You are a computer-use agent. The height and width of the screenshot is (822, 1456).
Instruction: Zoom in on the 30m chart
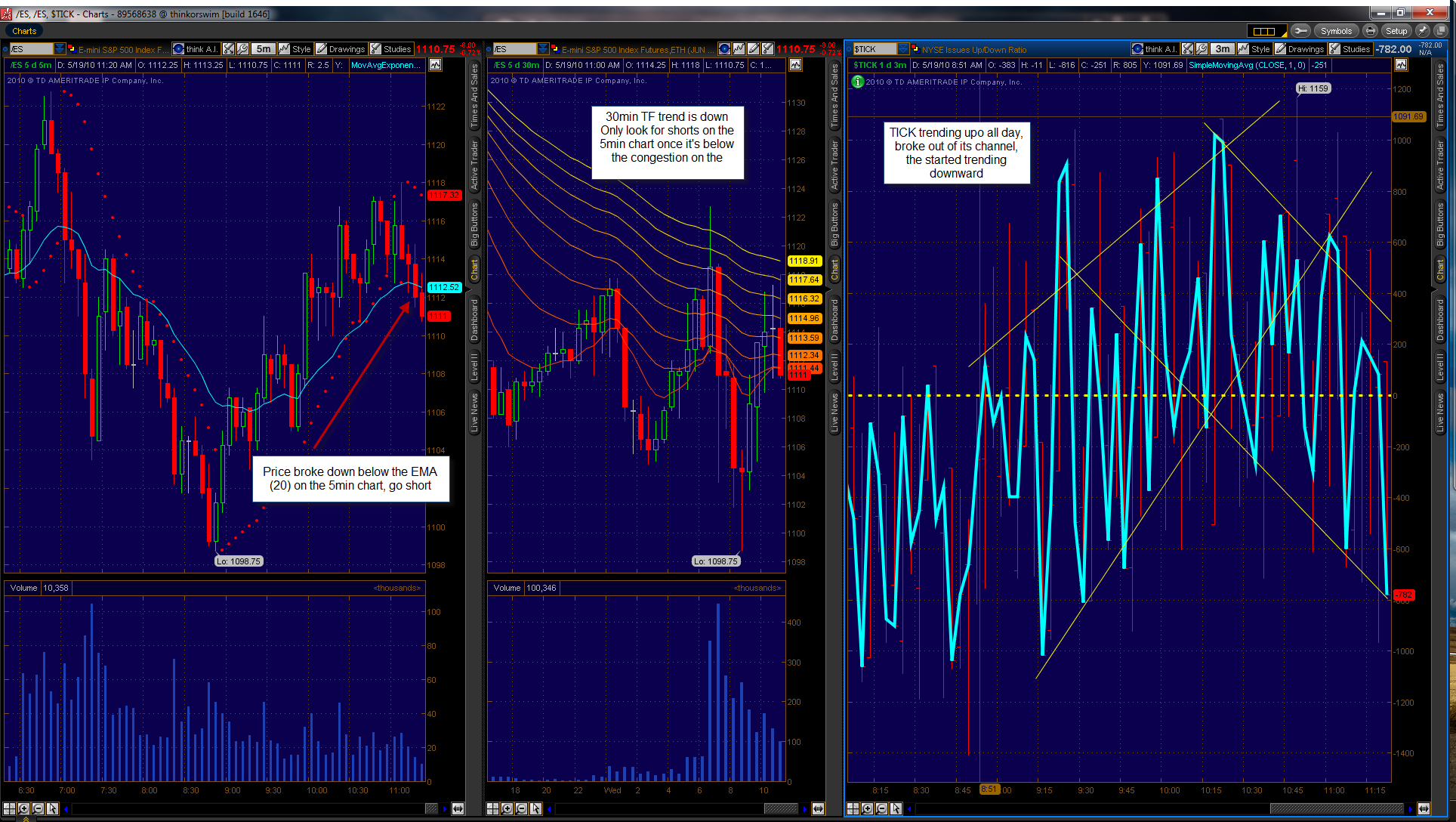coord(507,808)
